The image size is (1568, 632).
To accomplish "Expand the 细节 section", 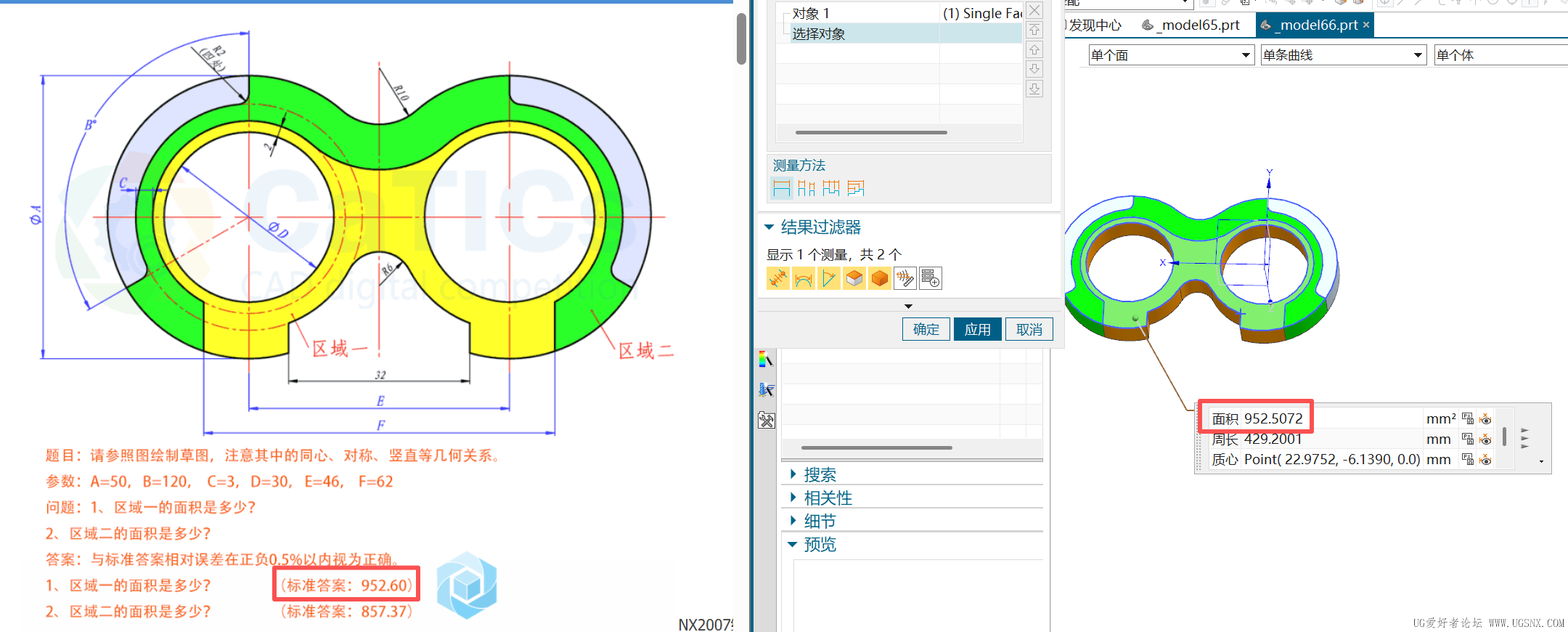I will click(793, 521).
